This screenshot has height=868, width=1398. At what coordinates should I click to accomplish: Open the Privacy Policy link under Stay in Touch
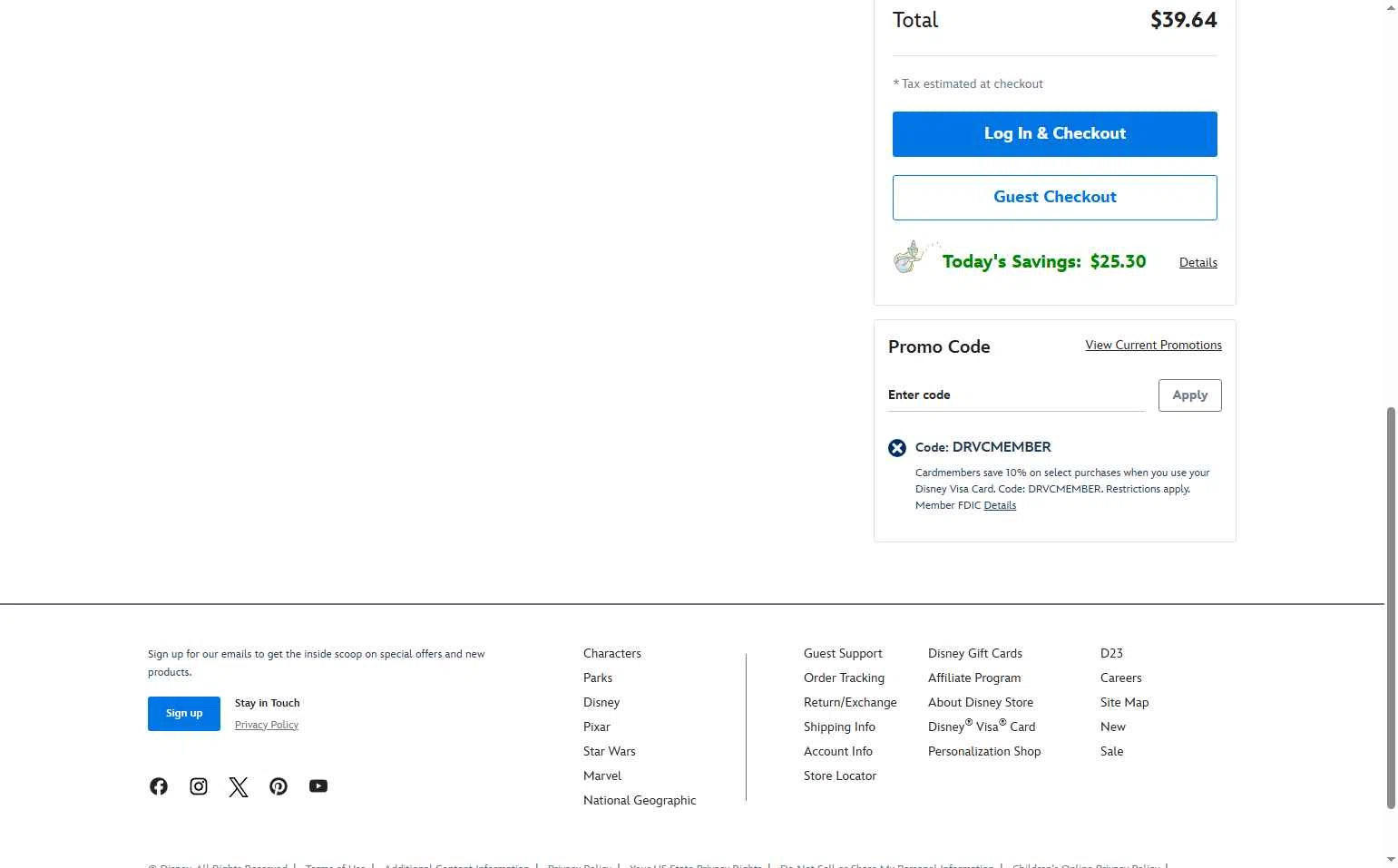click(x=267, y=725)
